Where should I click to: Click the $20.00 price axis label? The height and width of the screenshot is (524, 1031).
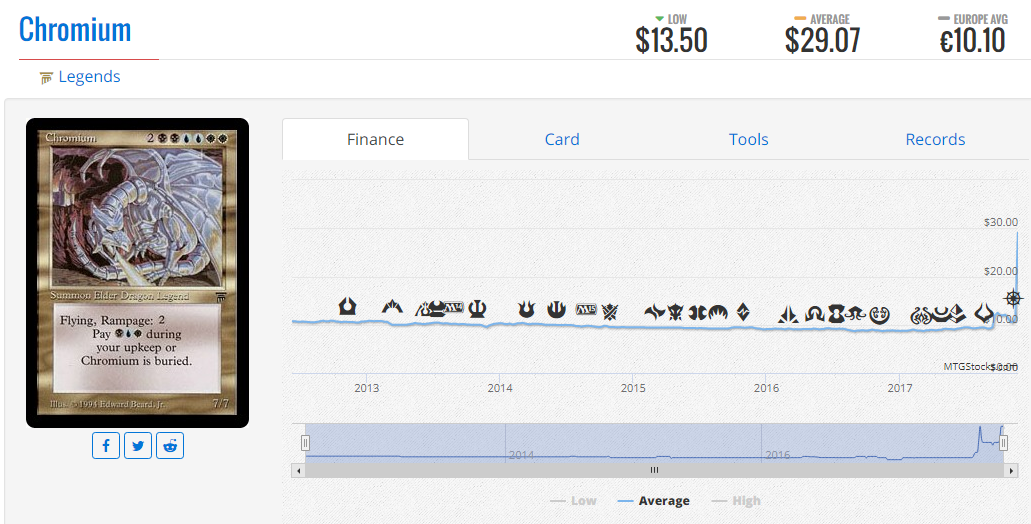1001,271
